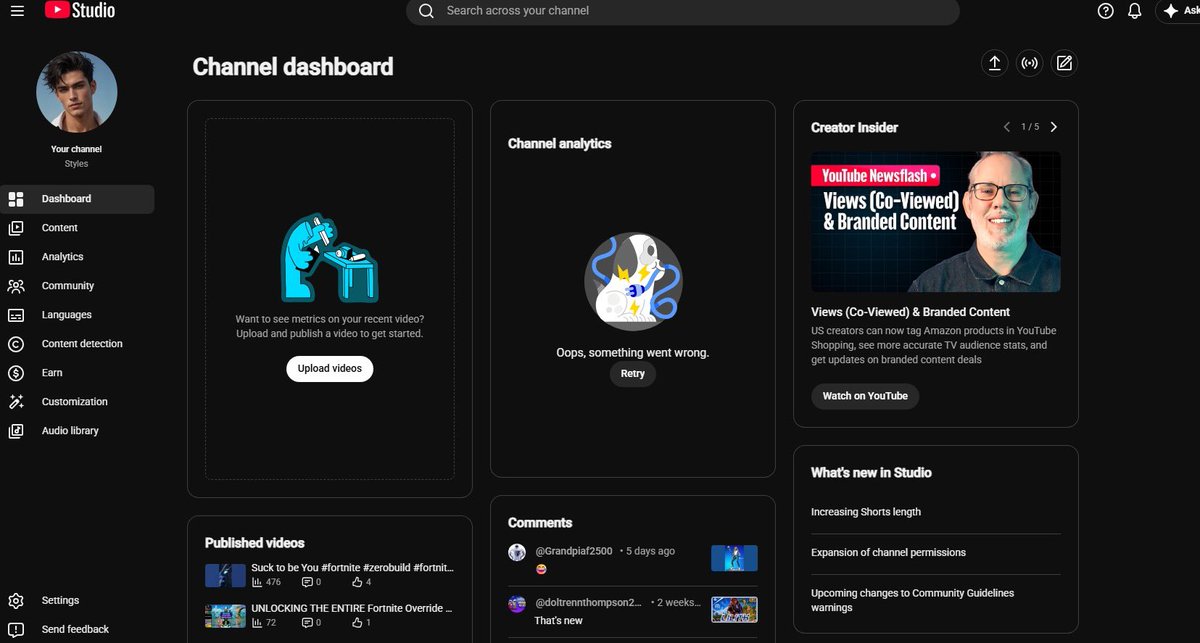Open the Community menu item

[x=78, y=286]
